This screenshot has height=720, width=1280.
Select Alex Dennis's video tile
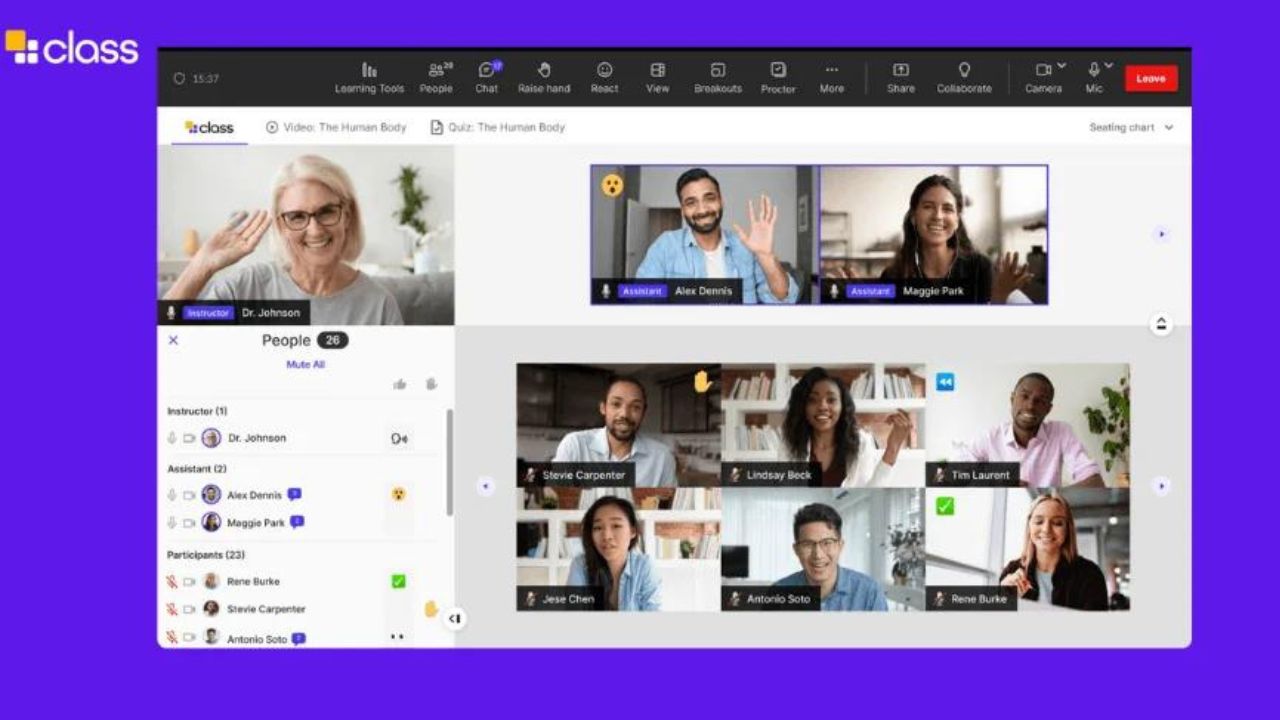pyautogui.click(x=705, y=234)
